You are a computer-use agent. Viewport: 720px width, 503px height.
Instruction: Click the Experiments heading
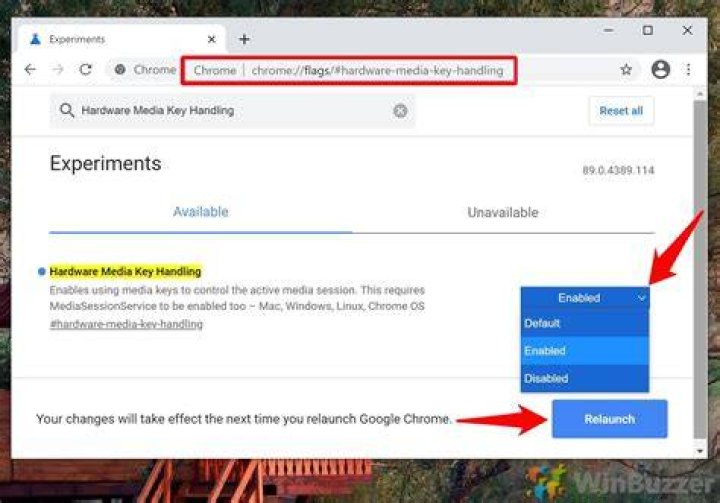106,164
